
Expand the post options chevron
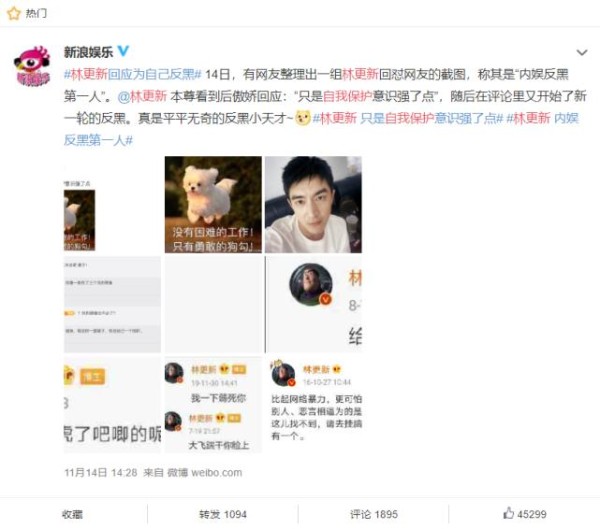pos(582,52)
